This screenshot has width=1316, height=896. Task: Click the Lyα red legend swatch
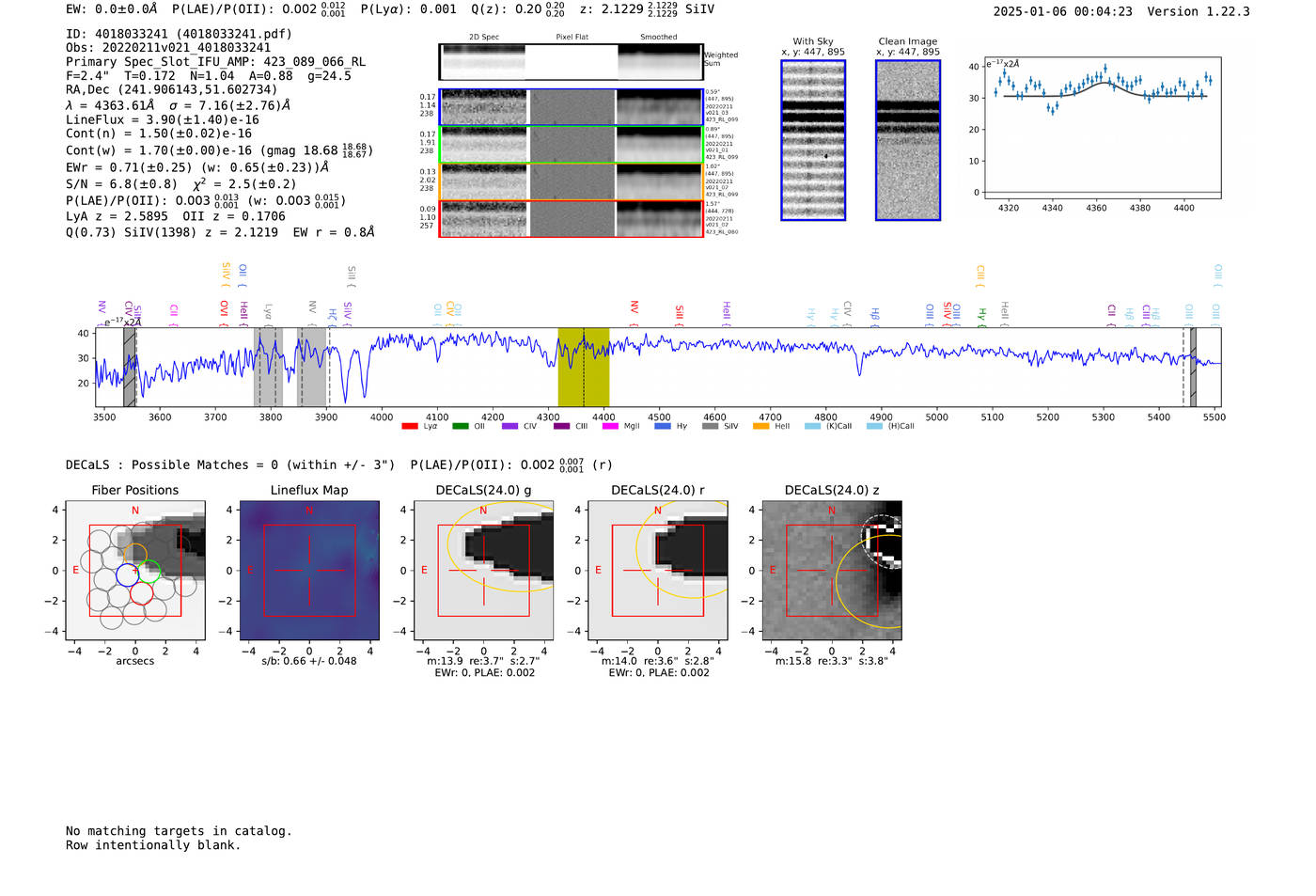409,426
